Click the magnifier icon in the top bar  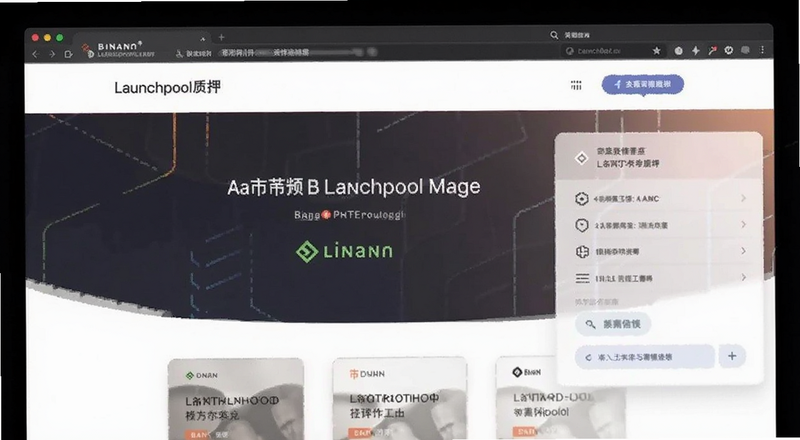554,35
